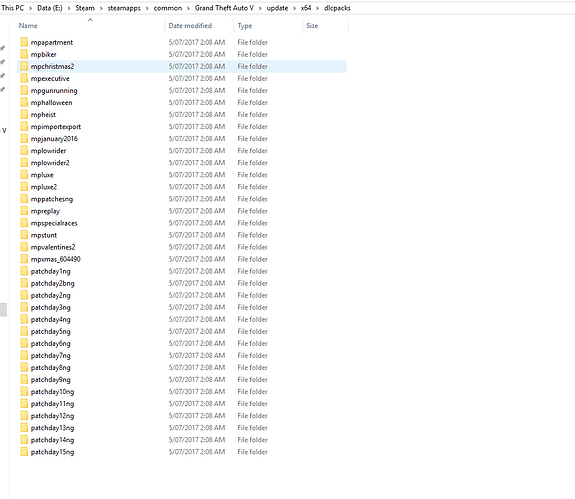Click the mpgunrunning folder icon
This screenshot has height=499, width=575.
(x=24, y=90)
